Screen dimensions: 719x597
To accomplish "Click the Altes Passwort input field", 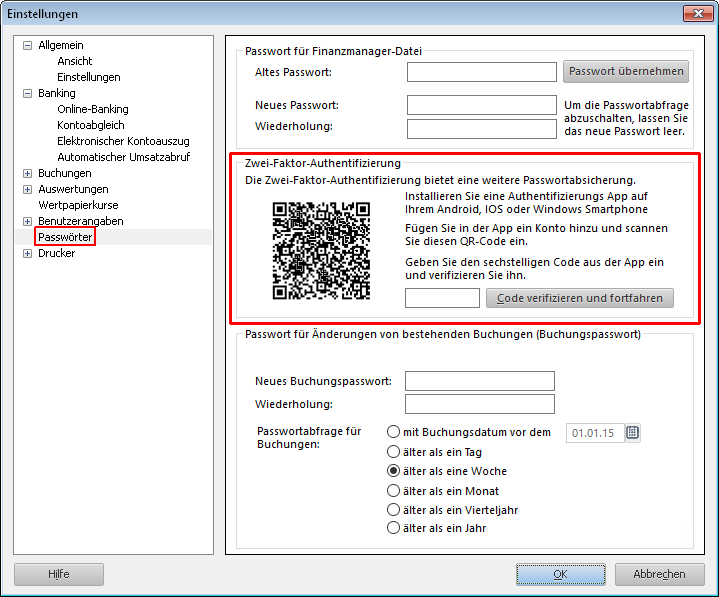I will 481,72.
